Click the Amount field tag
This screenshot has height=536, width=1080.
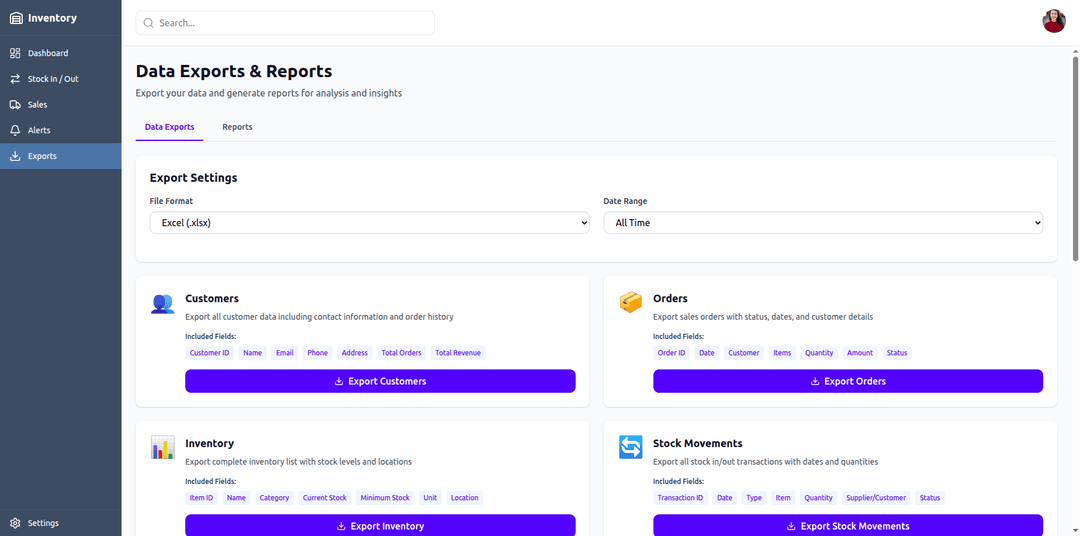coord(860,353)
